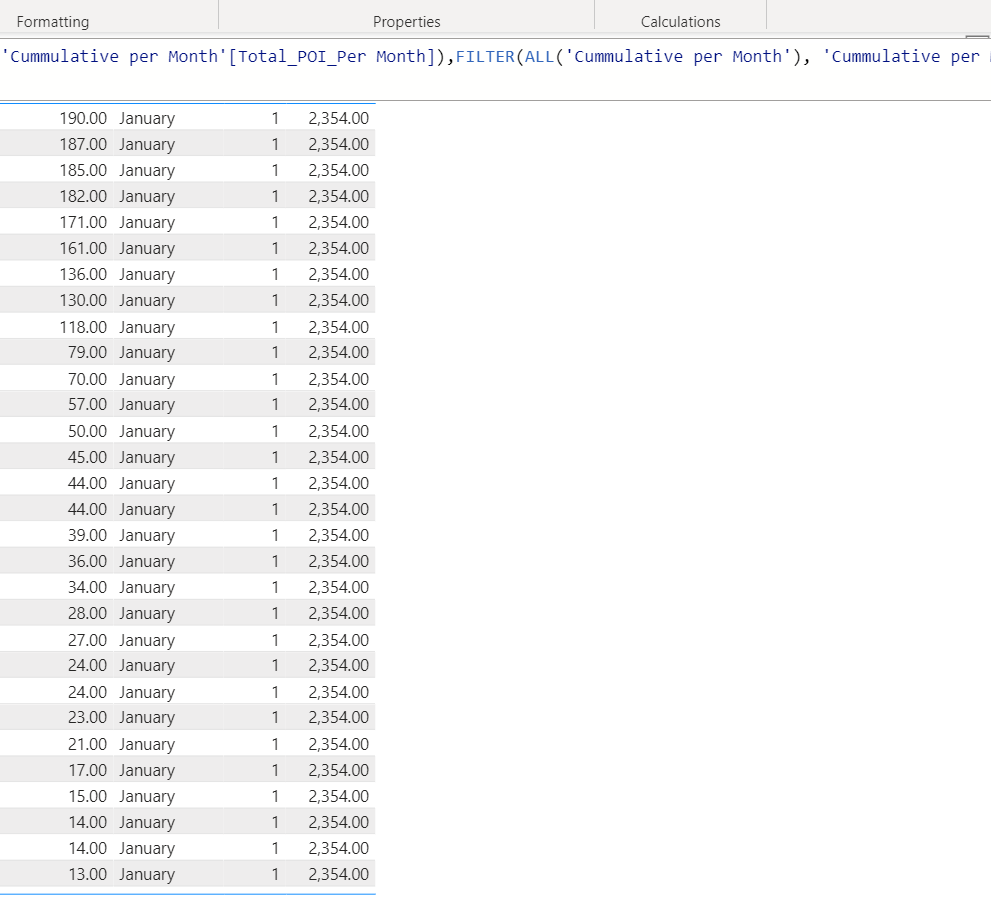Image resolution: width=991 pixels, height=899 pixels.
Task: Select the 190.00 cell
Action: 83,118
